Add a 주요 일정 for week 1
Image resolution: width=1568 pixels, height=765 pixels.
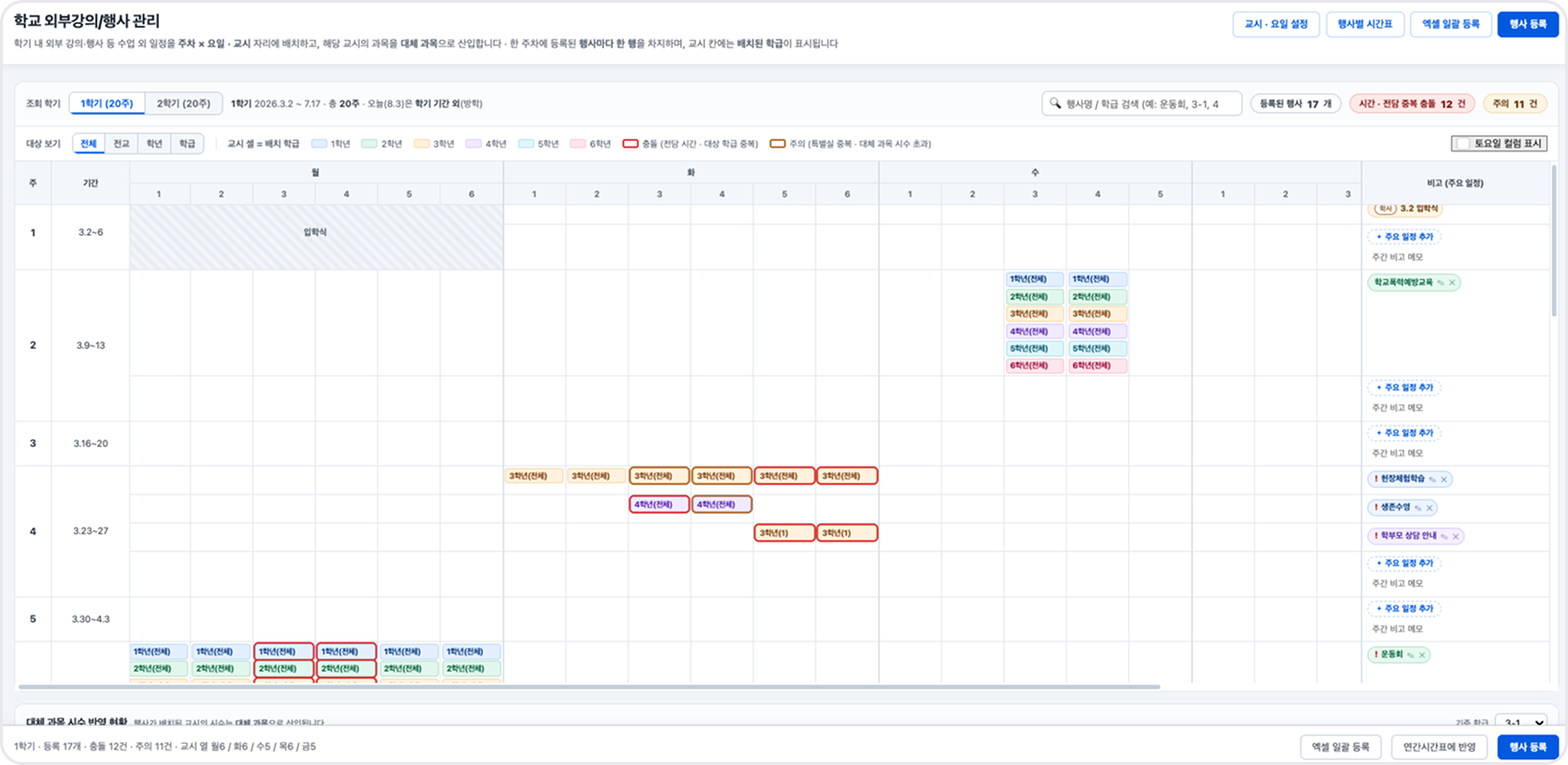pos(1405,237)
